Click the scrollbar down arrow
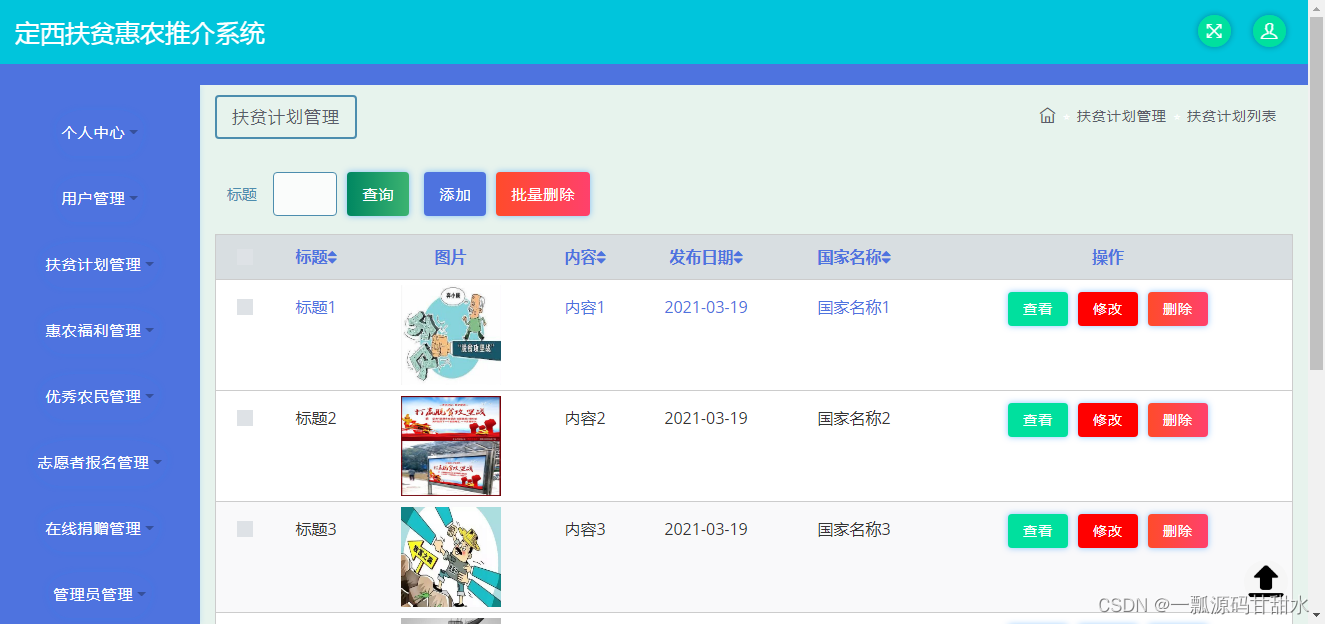Viewport: 1325px width, 624px height. tap(1316, 615)
